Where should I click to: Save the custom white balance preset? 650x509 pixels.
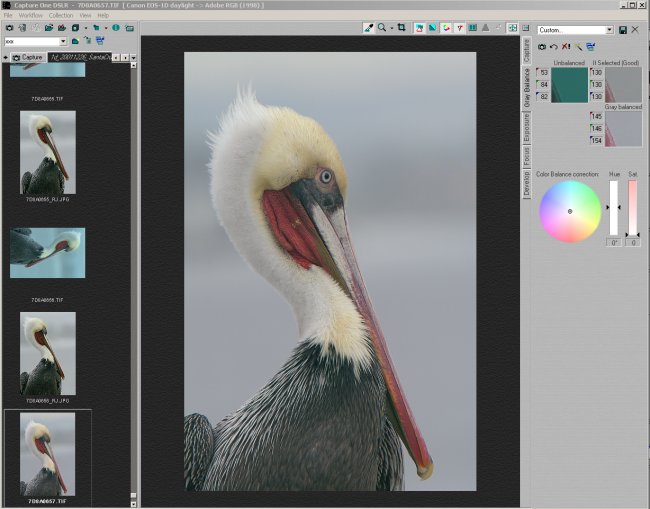(623, 30)
